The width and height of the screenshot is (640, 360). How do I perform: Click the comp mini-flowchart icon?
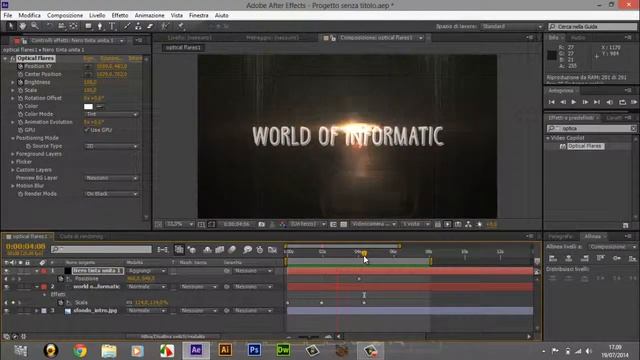coord(162,249)
